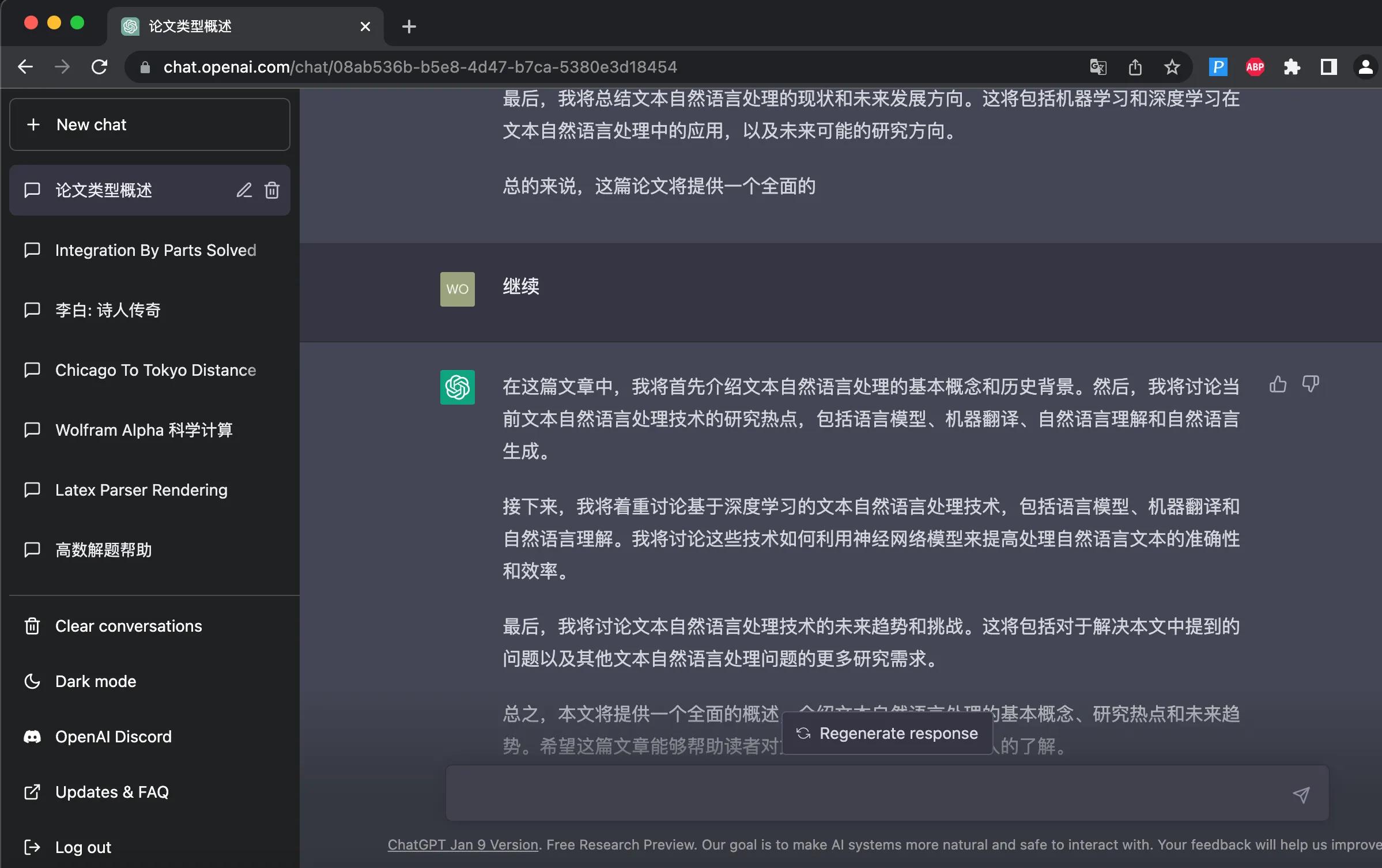Open a new browser tab
Screen dimensions: 1382x868
coord(409,26)
